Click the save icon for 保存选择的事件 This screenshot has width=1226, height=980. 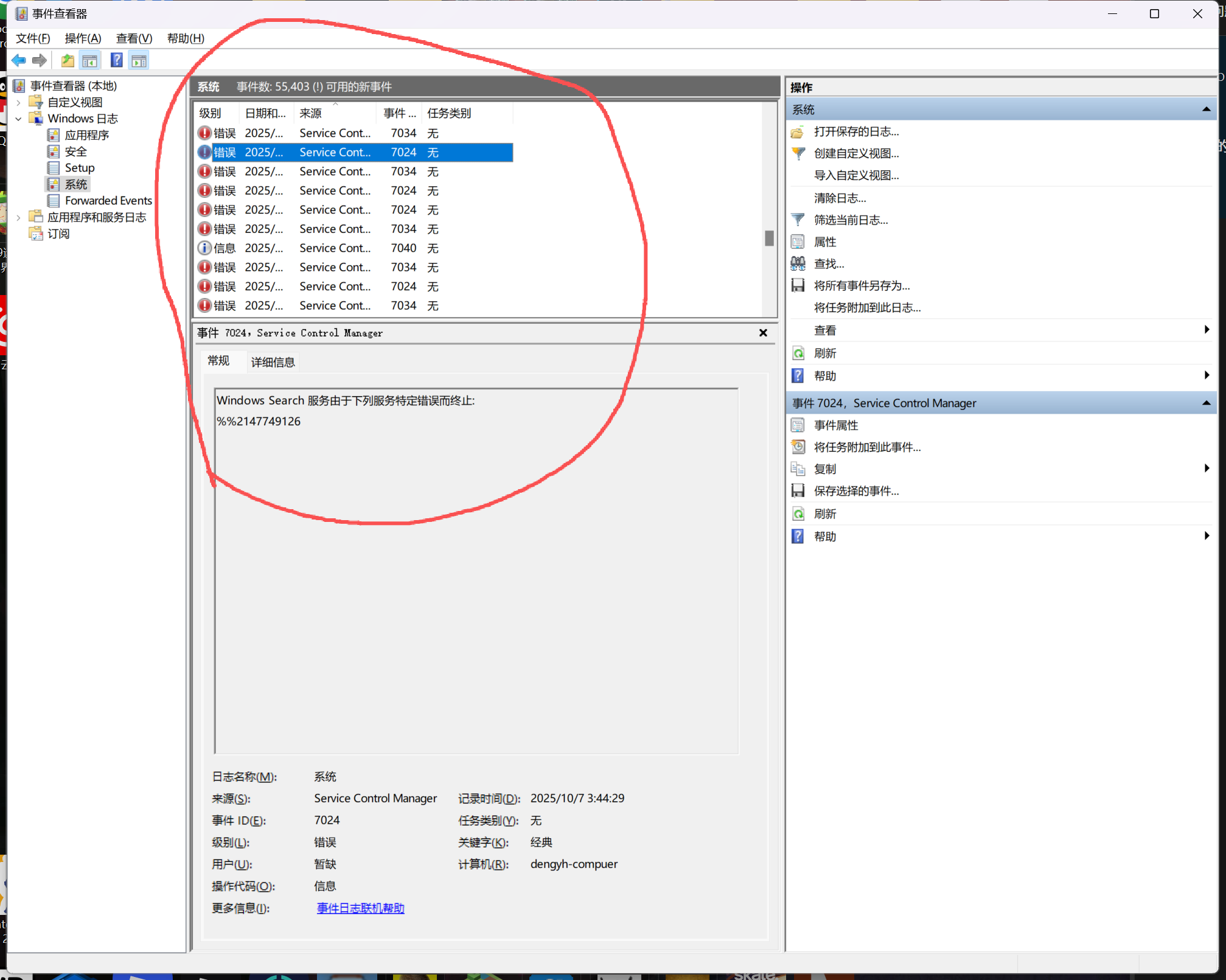point(798,491)
